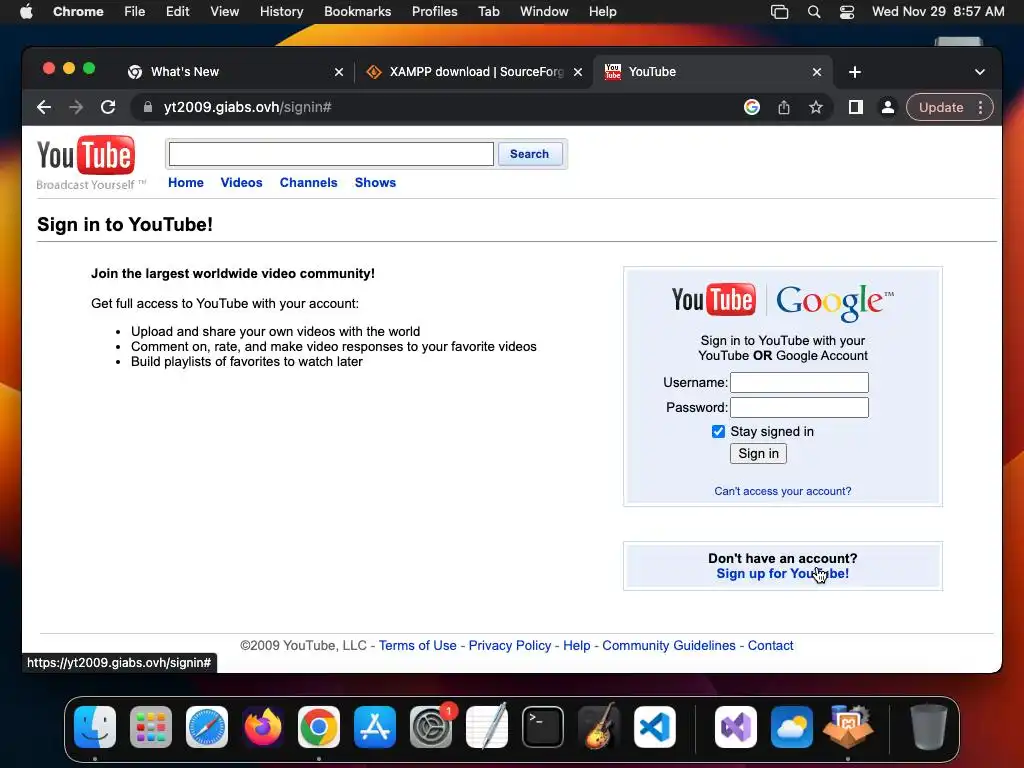Open the Apple menu
Screen dimensions: 1024x768
pos(26,12)
